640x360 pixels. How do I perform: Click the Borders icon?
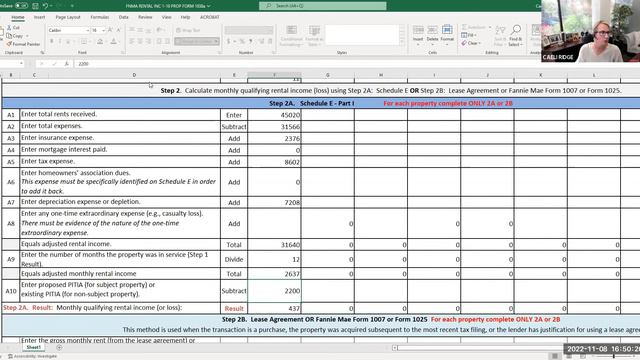84,41
